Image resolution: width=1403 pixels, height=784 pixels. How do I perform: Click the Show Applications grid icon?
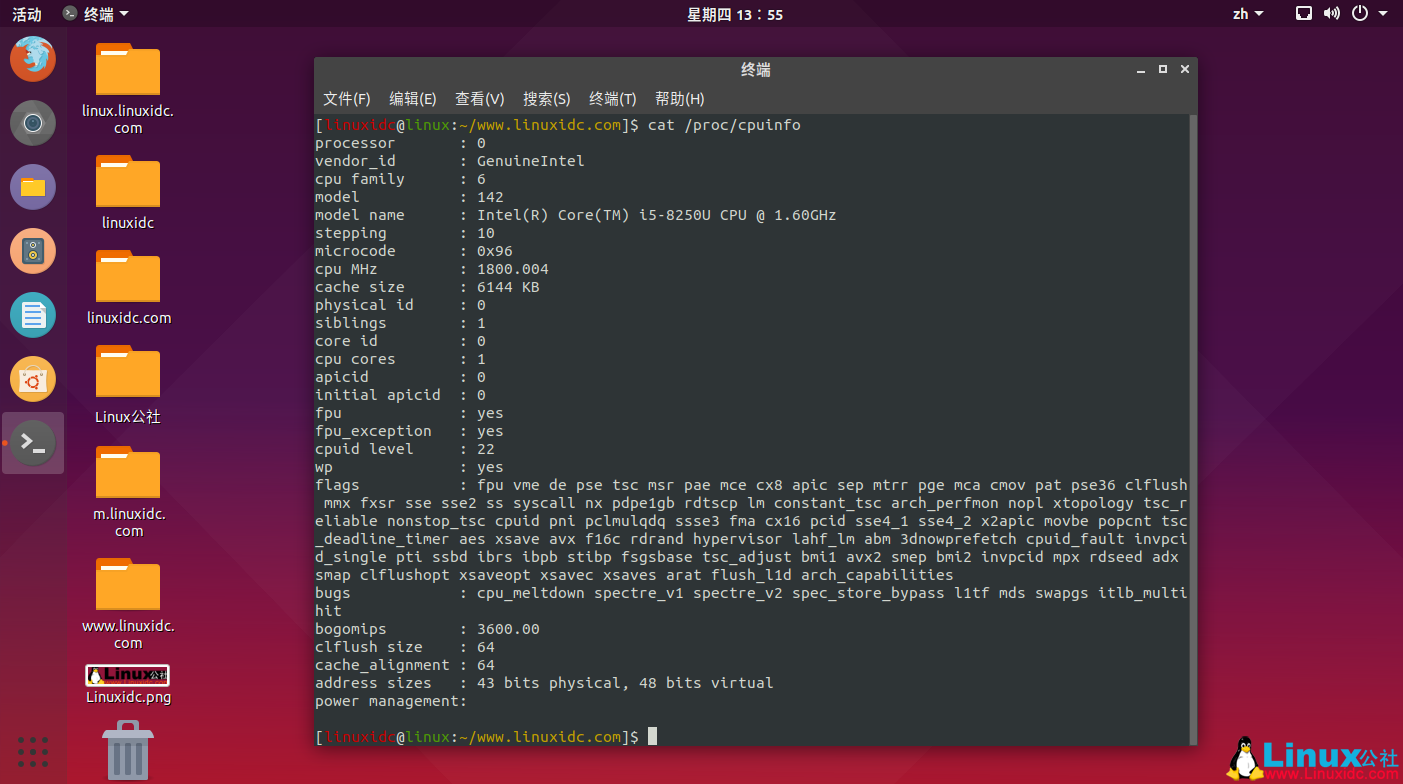click(x=33, y=752)
